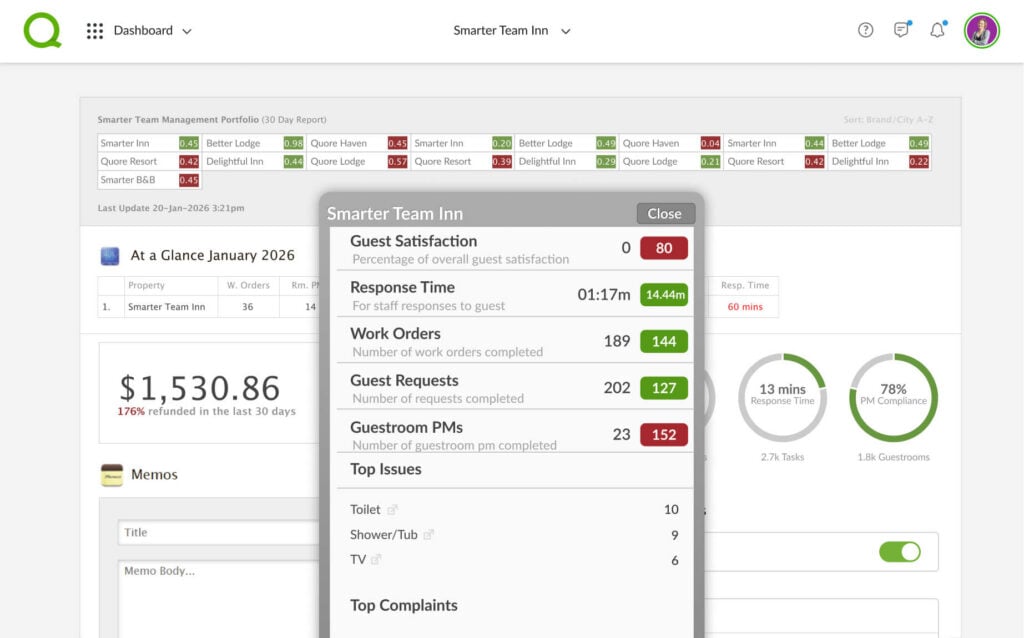Open the Response Time popup row
This screenshot has height=638, width=1024.
(515, 295)
